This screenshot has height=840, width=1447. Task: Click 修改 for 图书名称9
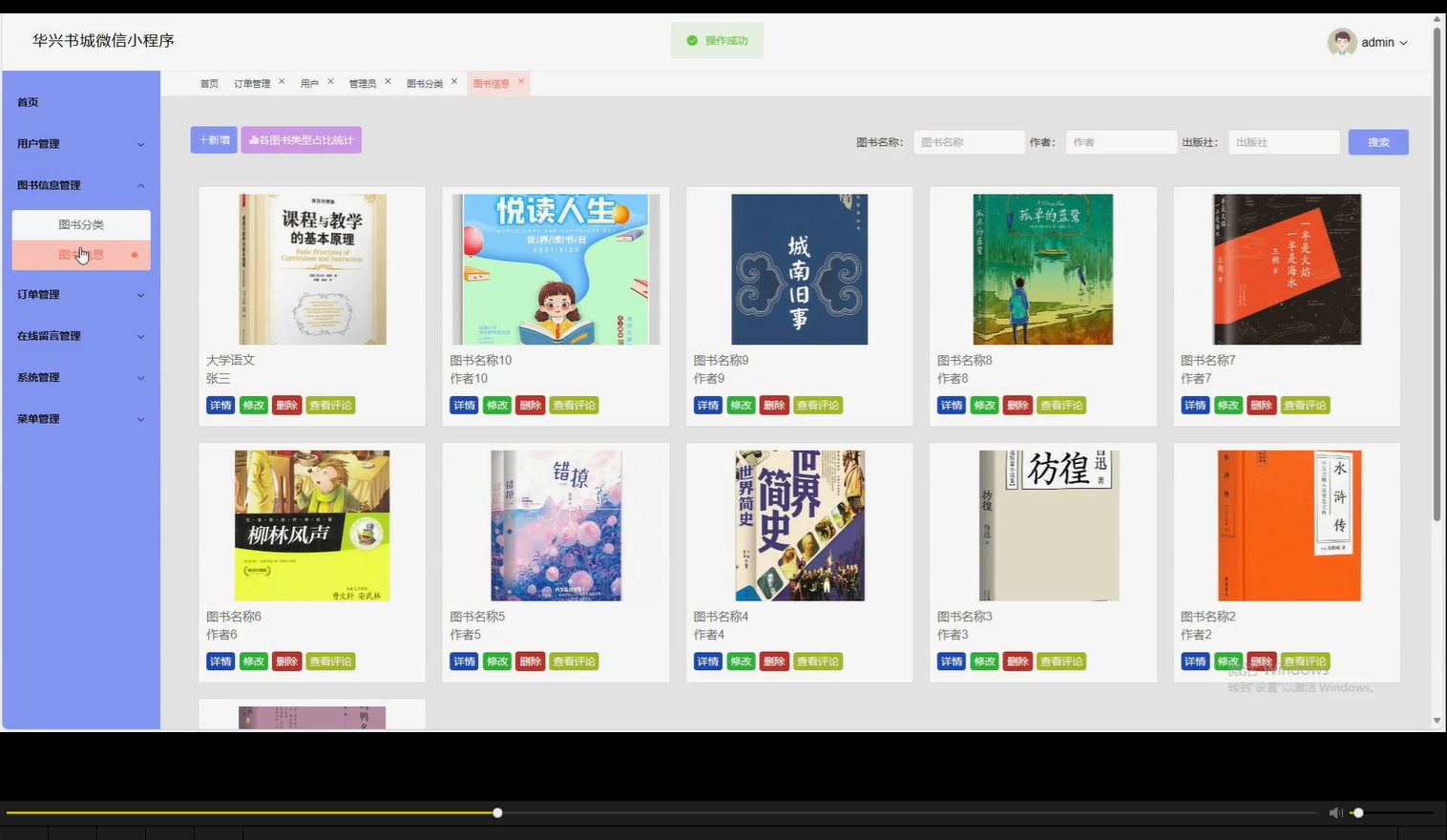click(x=741, y=406)
